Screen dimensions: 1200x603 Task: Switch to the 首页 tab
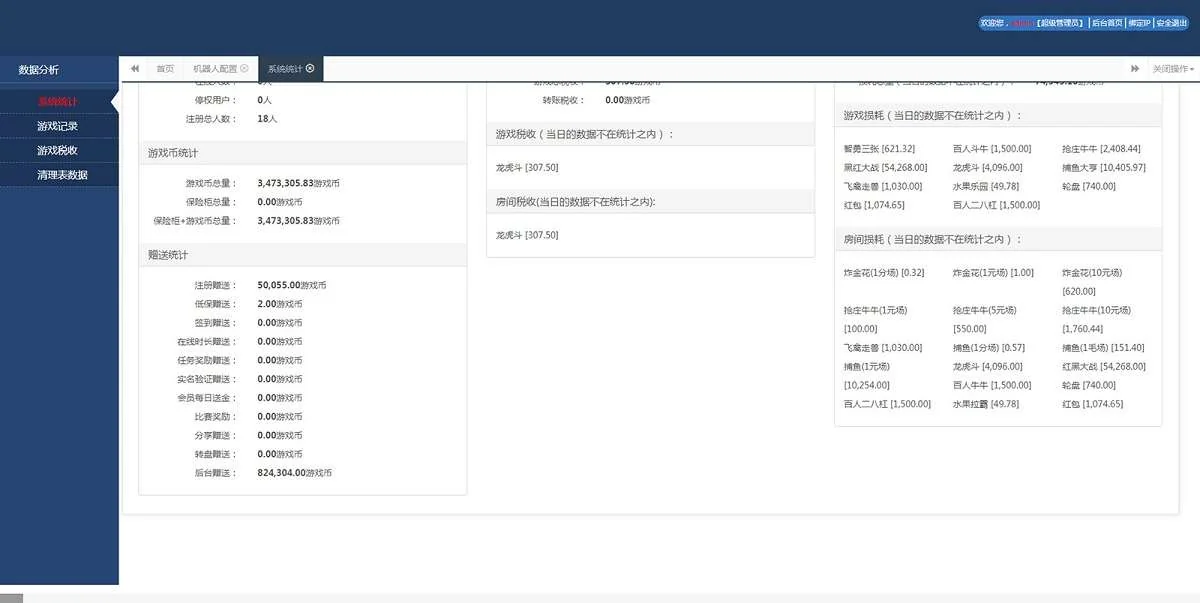tap(164, 69)
